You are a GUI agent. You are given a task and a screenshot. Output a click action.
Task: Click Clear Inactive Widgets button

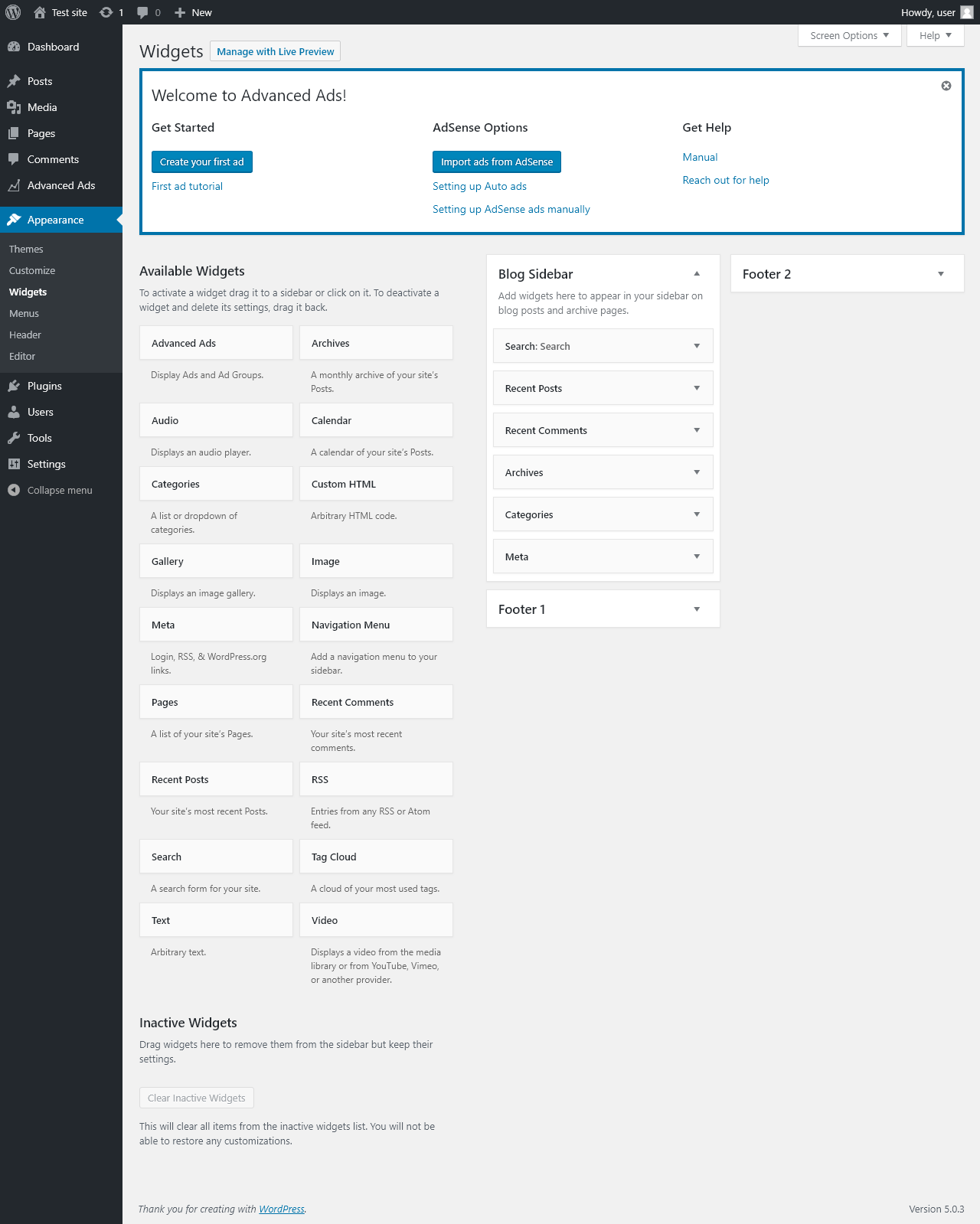197,1098
